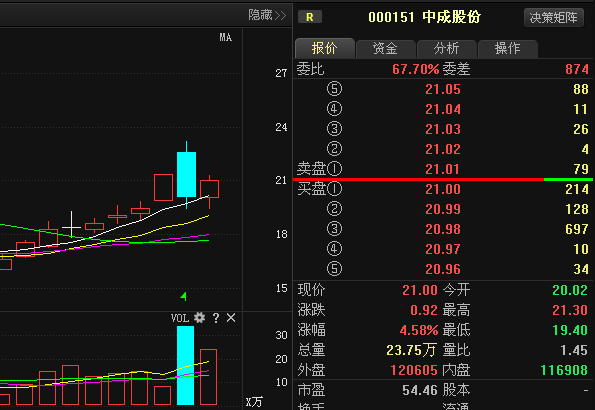Select the 报价 tab
This screenshot has height=410, width=595.
point(324,48)
